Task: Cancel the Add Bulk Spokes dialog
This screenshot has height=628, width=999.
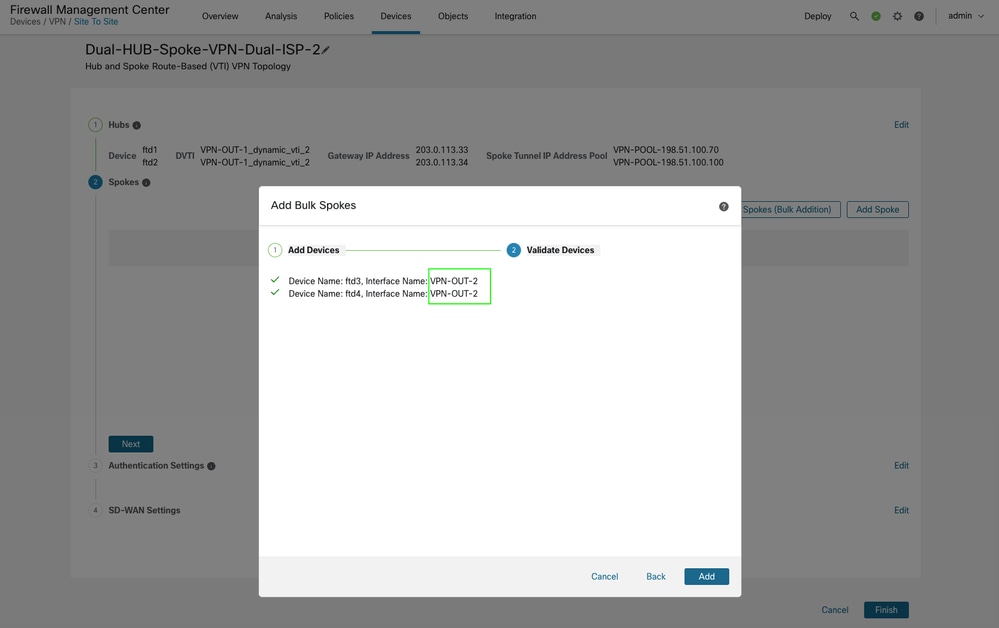Action: (605, 576)
